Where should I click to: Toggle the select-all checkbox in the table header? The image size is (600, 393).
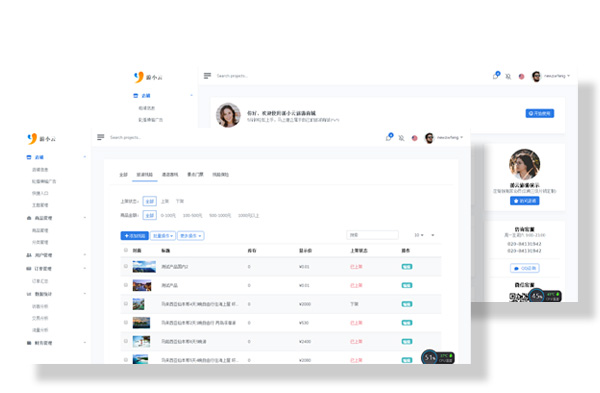pos(126,250)
